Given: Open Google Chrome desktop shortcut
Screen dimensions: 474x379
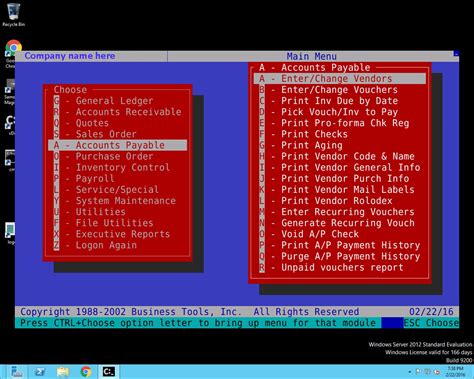Looking at the screenshot, I should click(13, 47).
